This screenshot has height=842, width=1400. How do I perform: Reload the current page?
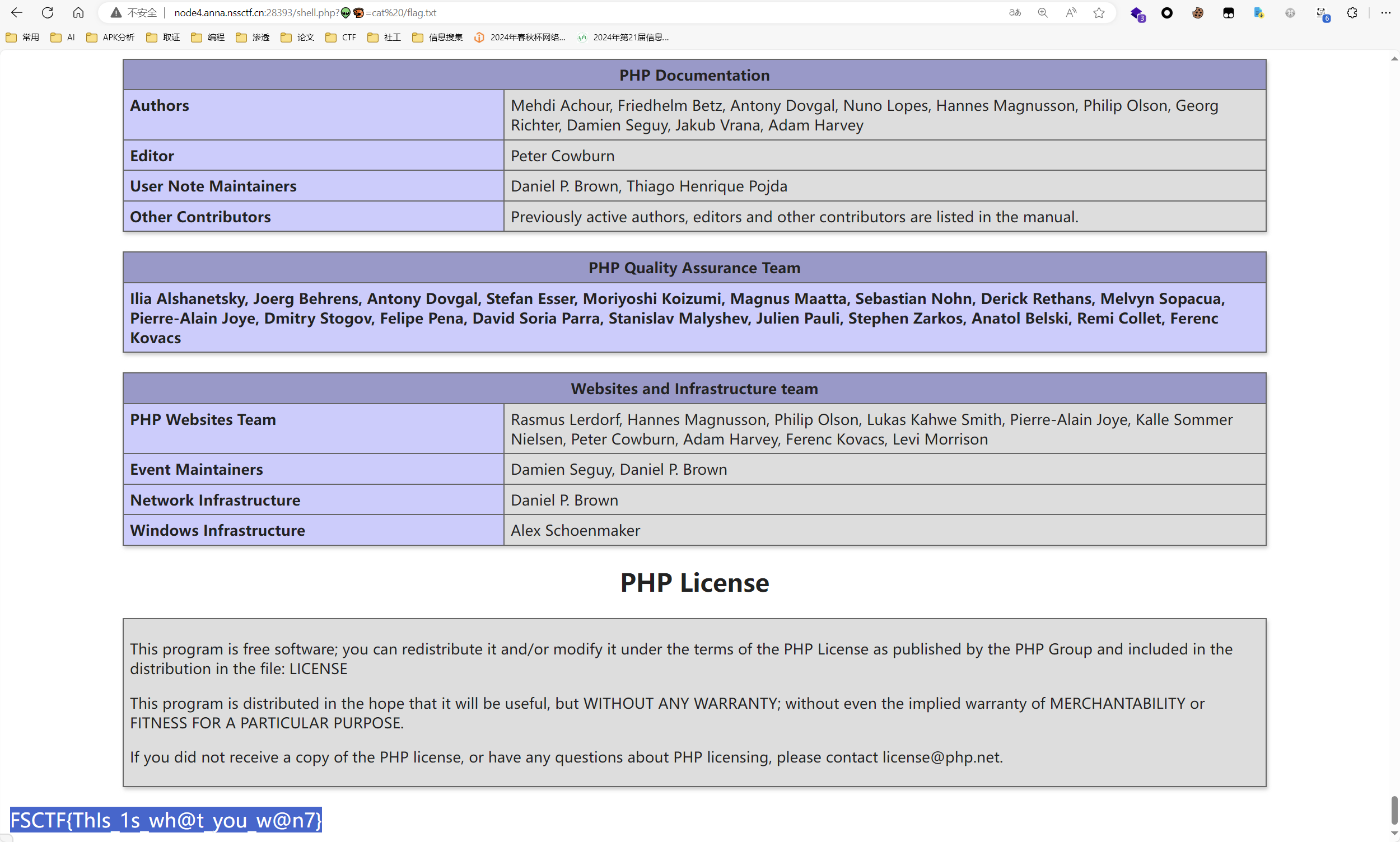tap(48, 12)
